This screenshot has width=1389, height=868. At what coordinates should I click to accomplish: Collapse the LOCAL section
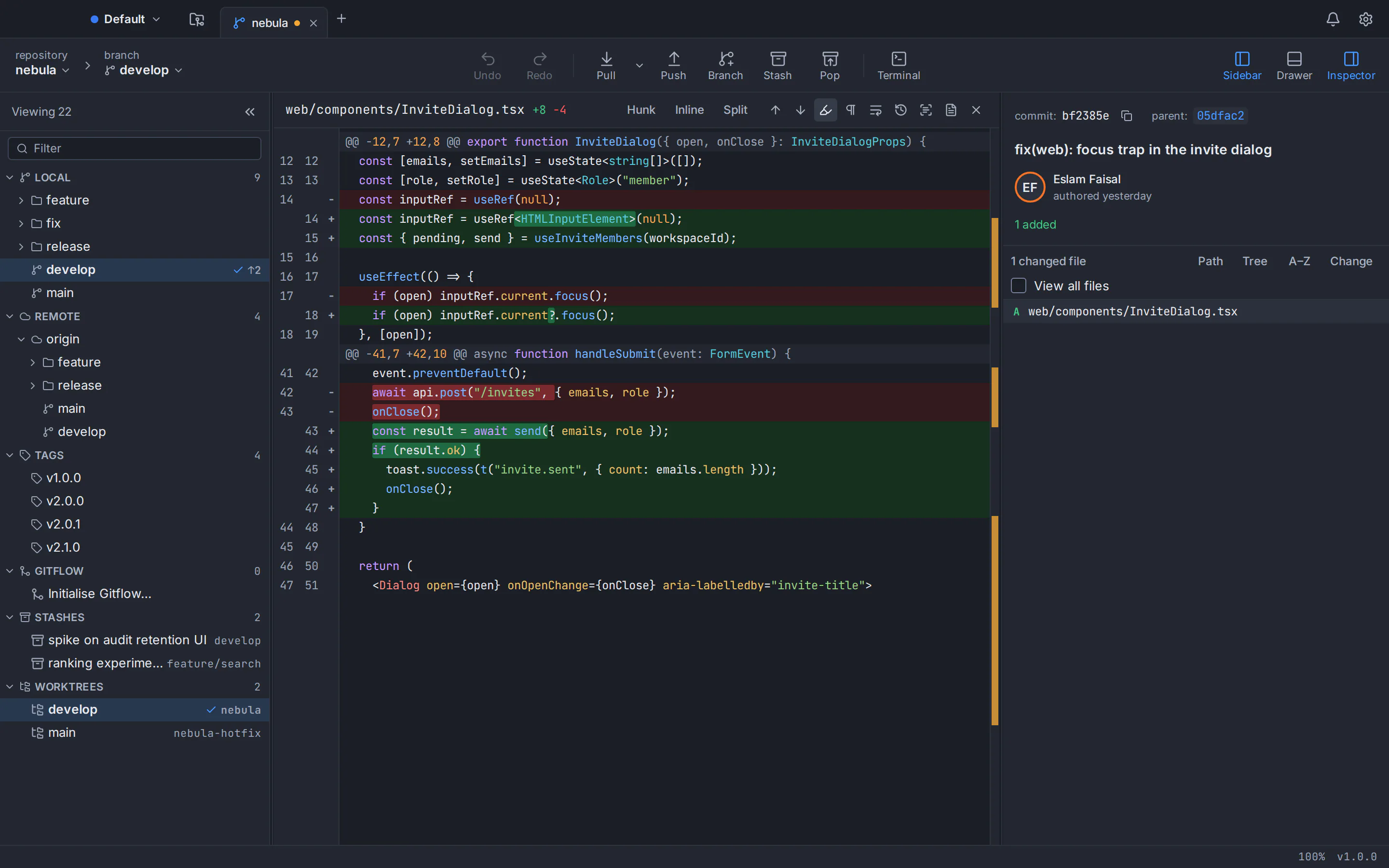pyautogui.click(x=10, y=177)
